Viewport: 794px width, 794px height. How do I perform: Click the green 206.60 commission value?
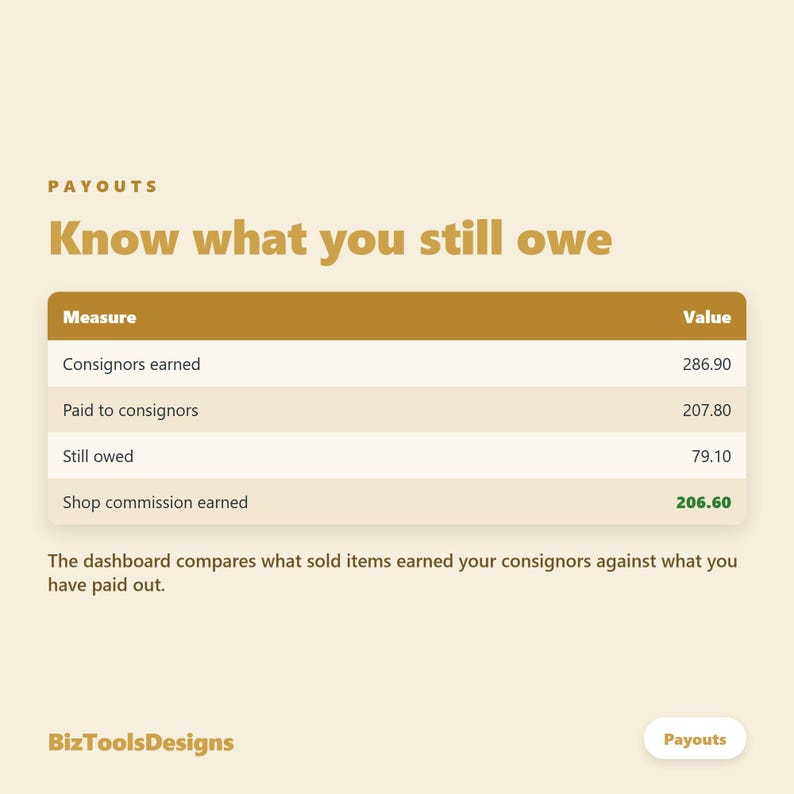[704, 502]
